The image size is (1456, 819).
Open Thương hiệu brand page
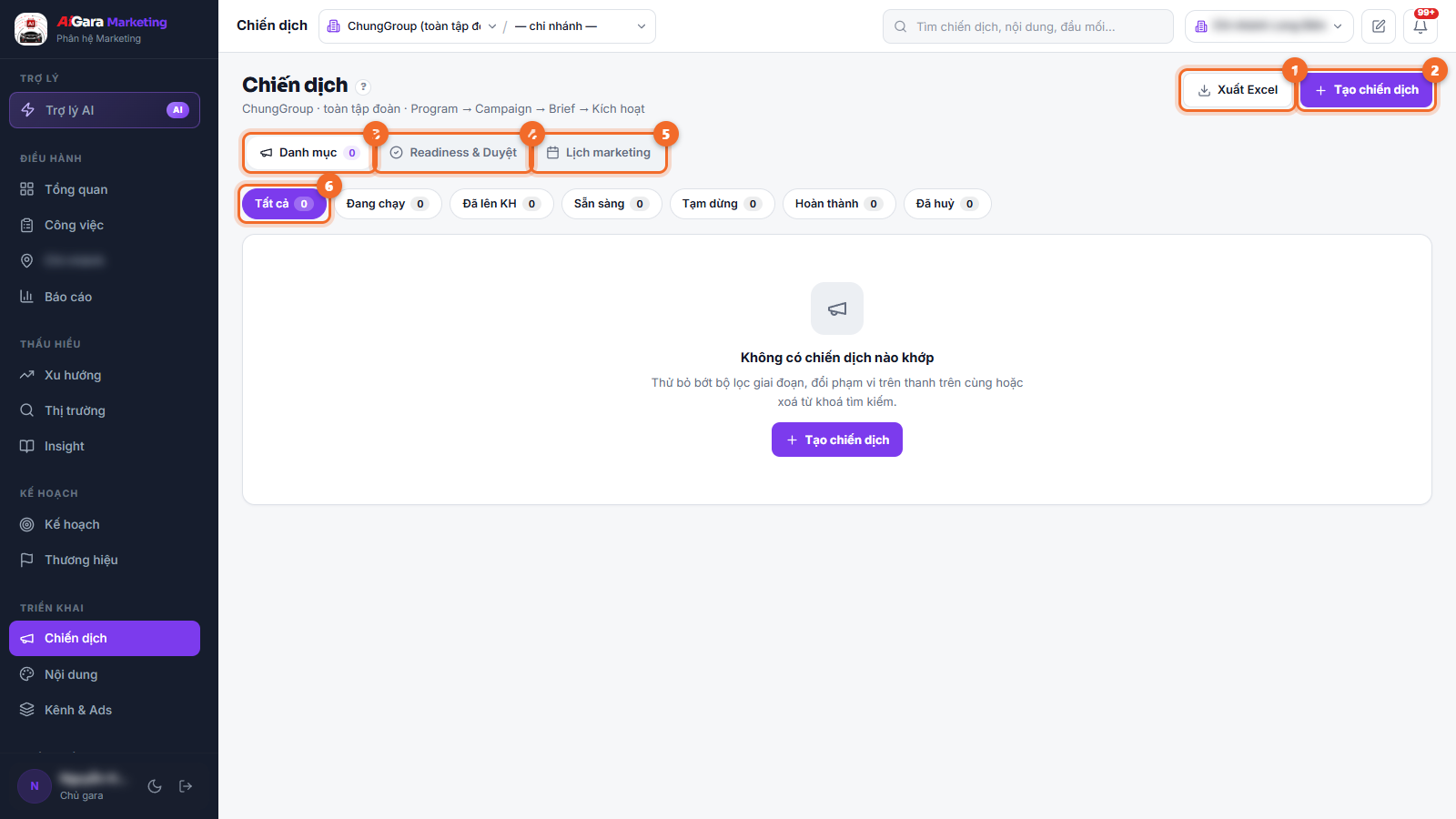pyautogui.click(x=105, y=560)
